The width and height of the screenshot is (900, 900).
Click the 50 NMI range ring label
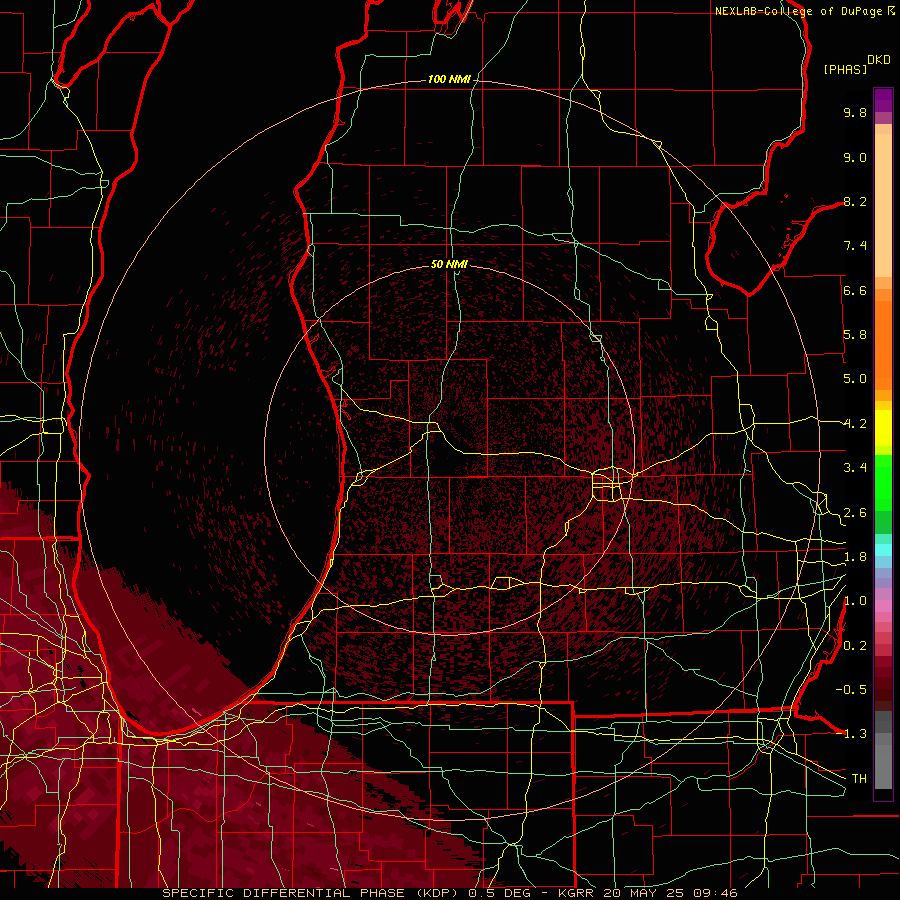pos(449,264)
